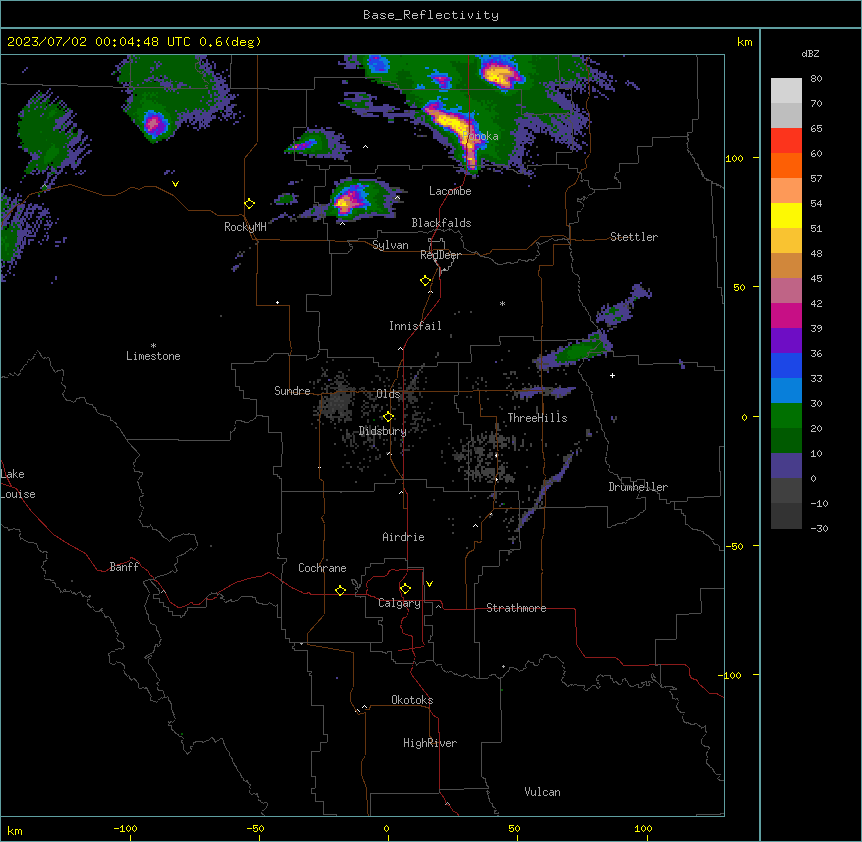
Task: Select the yellow 51-54 dBZ legend swatch
Action: tap(786, 215)
